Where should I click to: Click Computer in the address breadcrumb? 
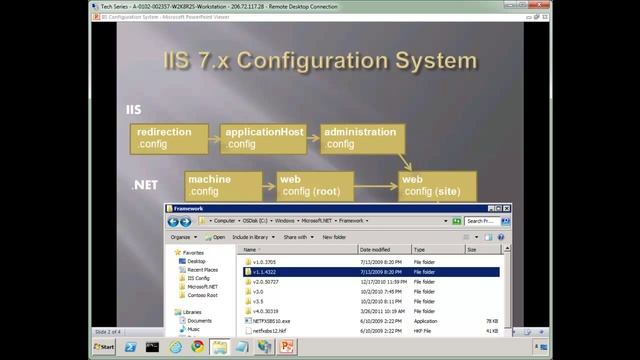224,221
